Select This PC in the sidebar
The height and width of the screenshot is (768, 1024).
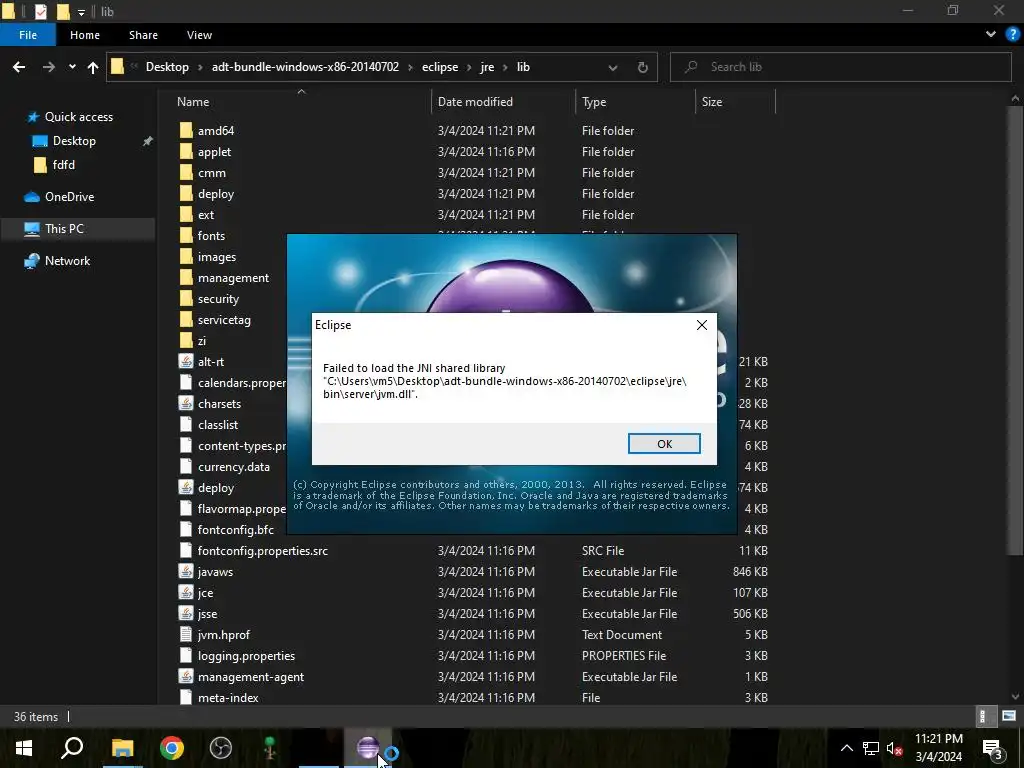point(64,229)
